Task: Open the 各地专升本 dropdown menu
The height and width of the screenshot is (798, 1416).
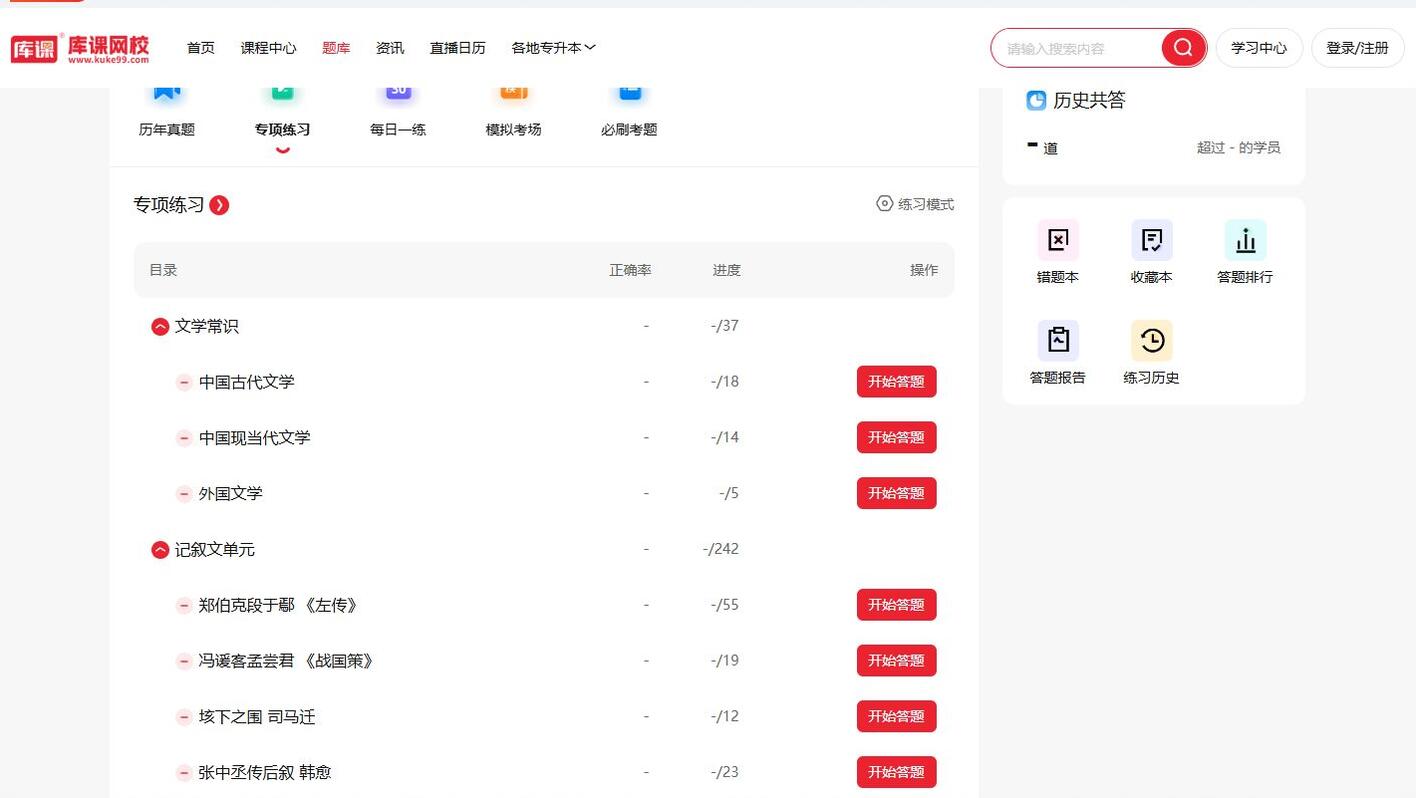Action: click(554, 48)
